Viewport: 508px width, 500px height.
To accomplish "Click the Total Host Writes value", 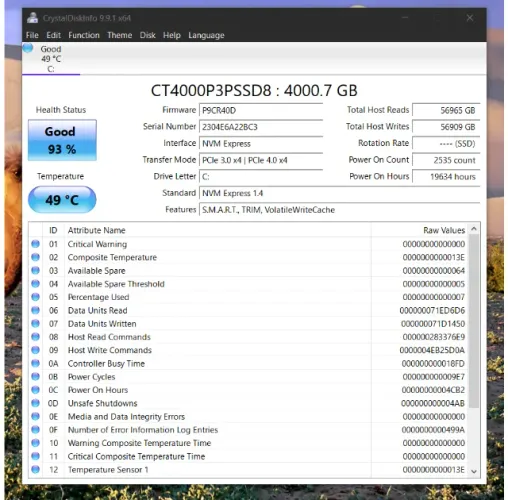I will (x=446, y=127).
